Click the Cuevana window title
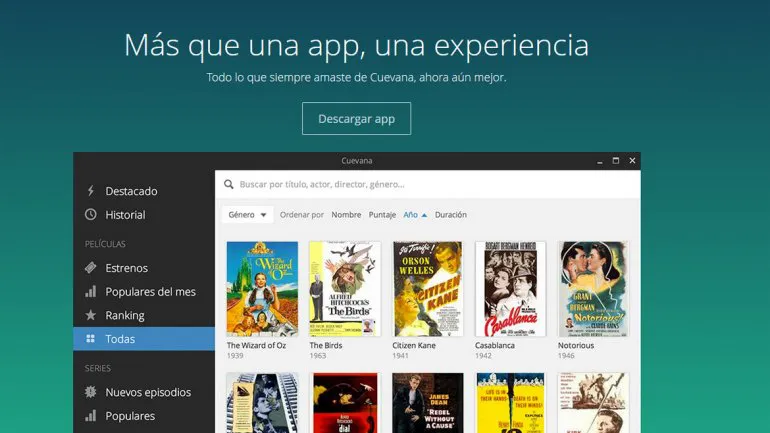The width and height of the screenshot is (770, 433). [x=357, y=161]
